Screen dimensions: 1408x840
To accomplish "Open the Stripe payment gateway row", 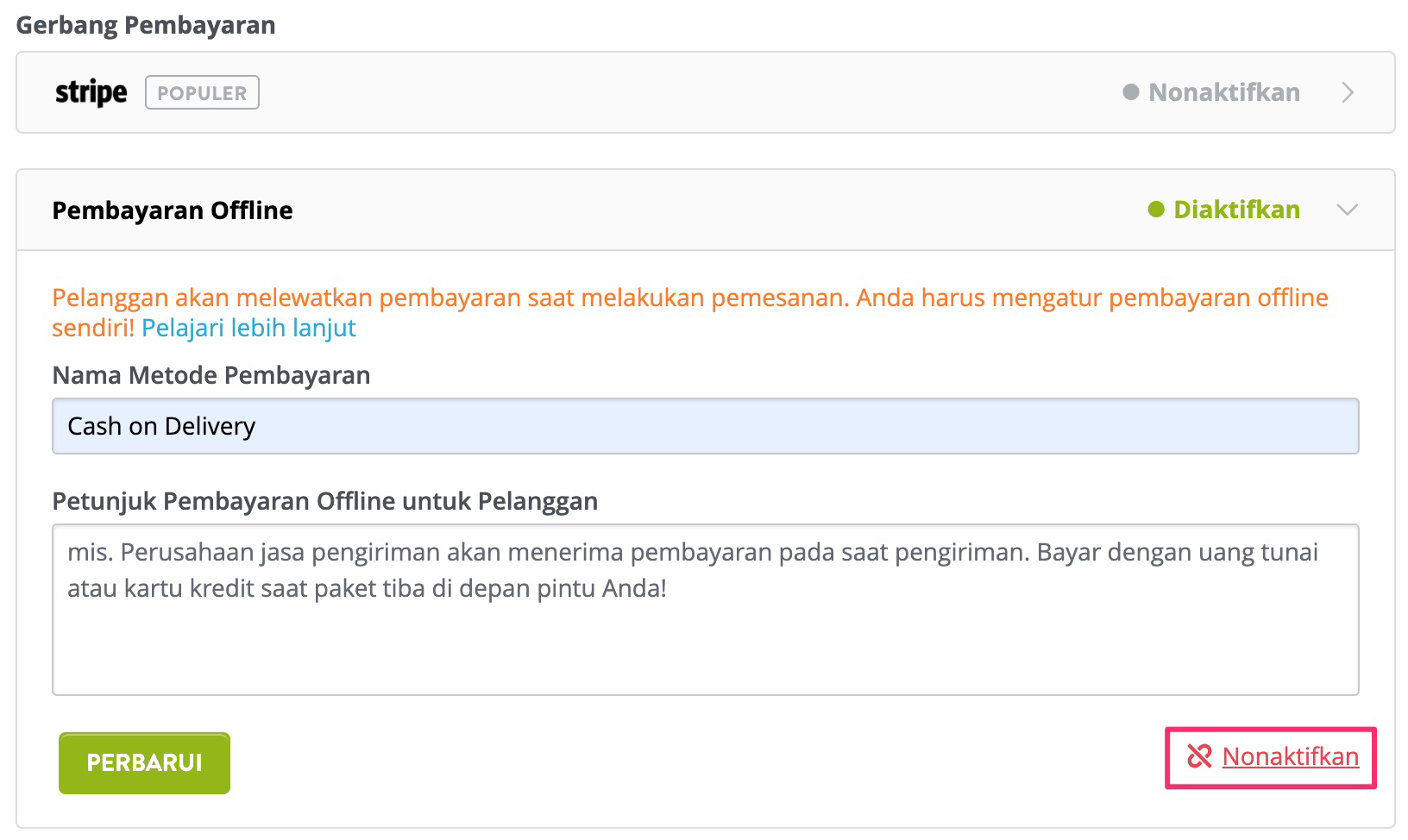I will click(705, 92).
